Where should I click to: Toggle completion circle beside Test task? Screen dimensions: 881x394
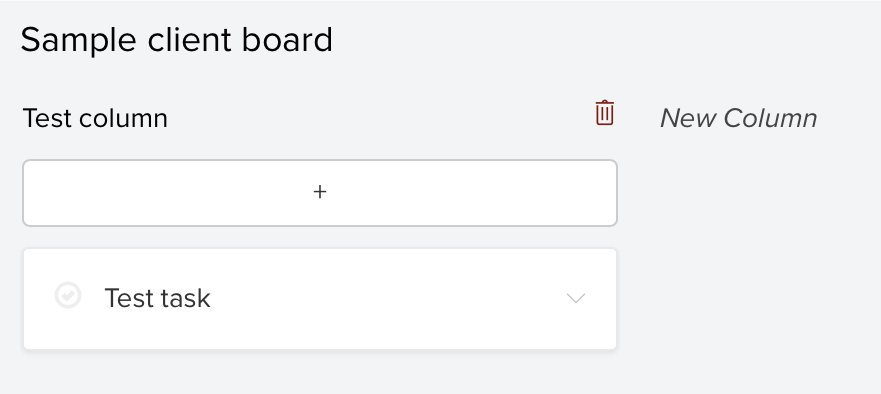[x=68, y=295]
